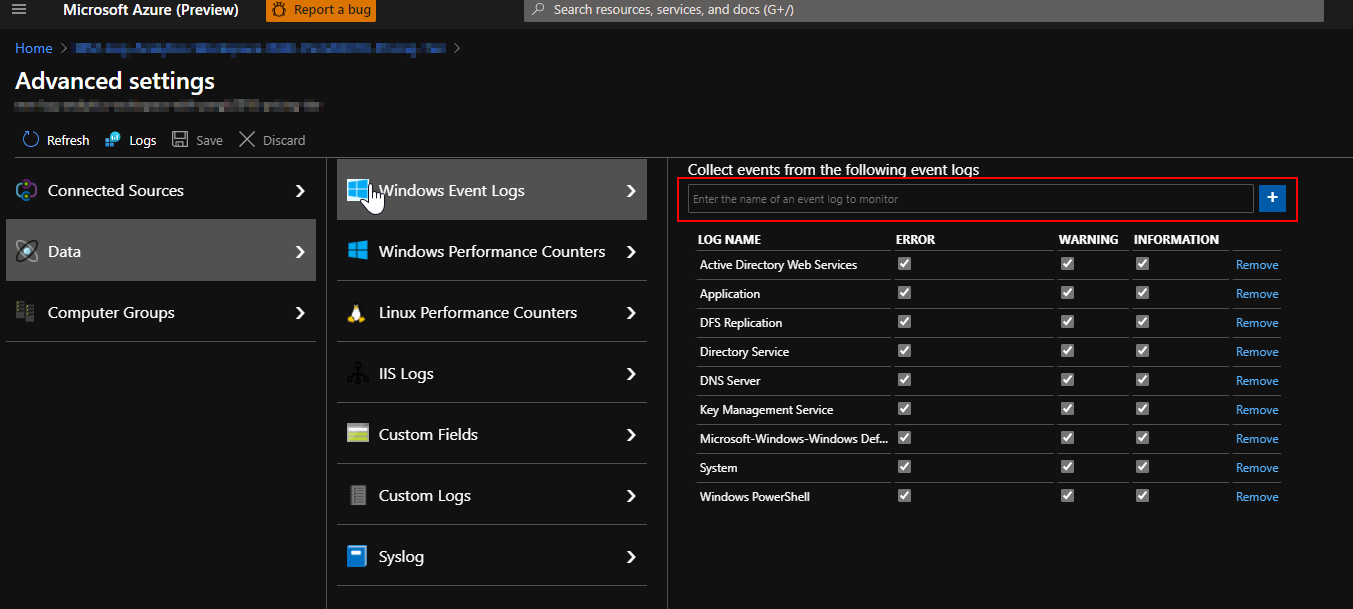
Task: Remove the Windows PowerShell log
Action: point(1257,497)
